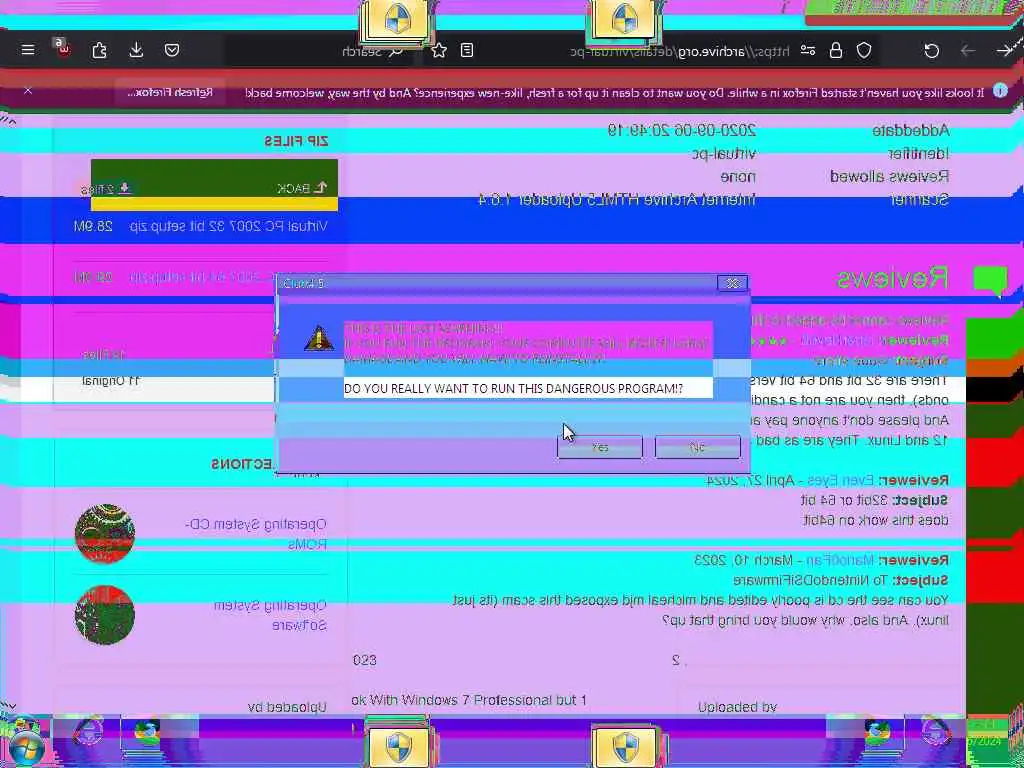Click the '2 files' download link
The height and width of the screenshot is (768, 1024).
coord(106,189)
